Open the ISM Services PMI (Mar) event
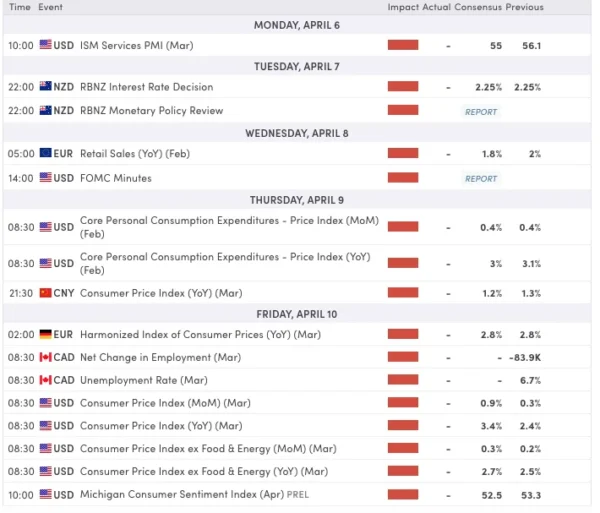 click(136, 46)
